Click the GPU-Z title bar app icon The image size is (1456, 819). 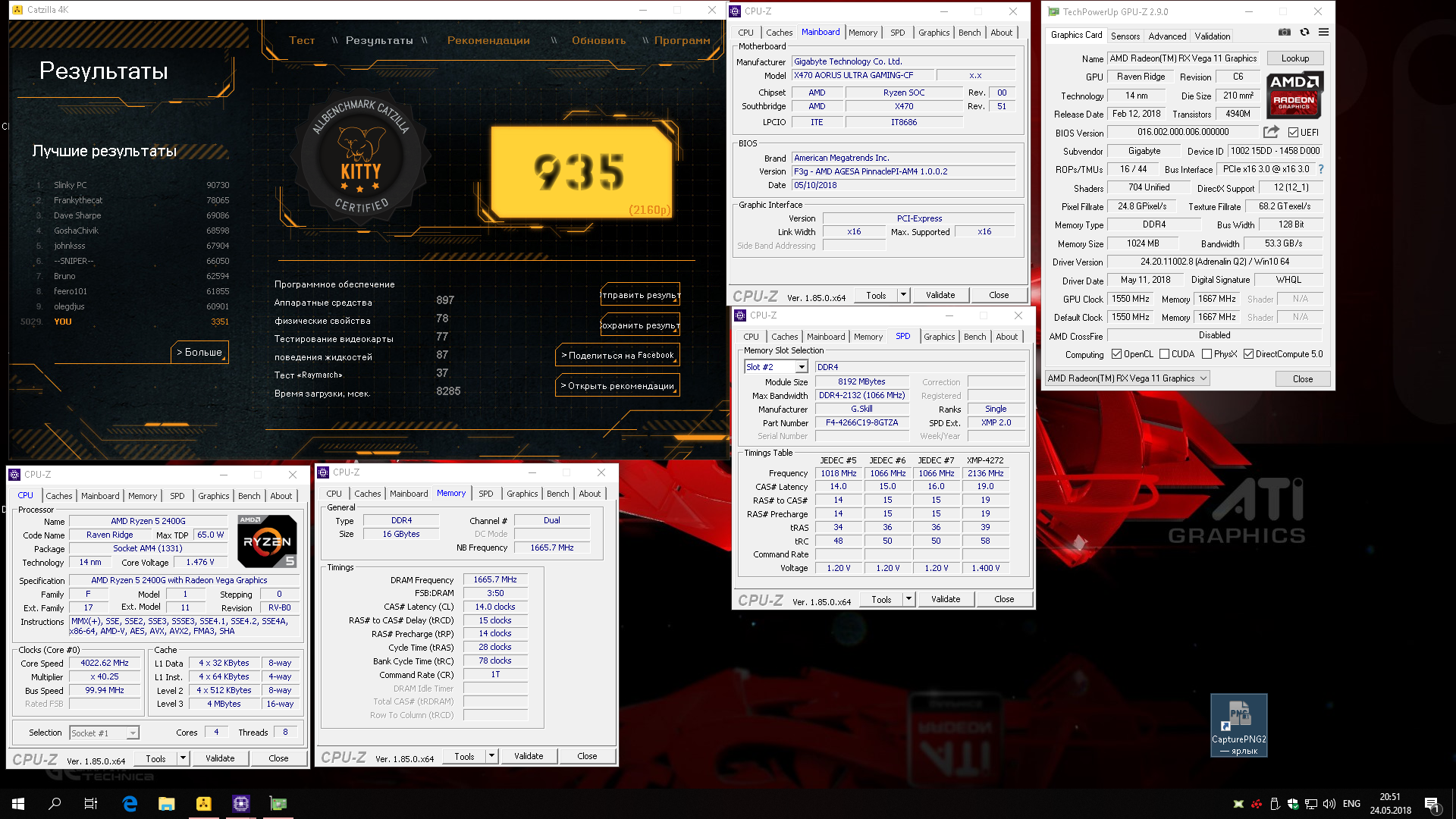coord(1053,11)
